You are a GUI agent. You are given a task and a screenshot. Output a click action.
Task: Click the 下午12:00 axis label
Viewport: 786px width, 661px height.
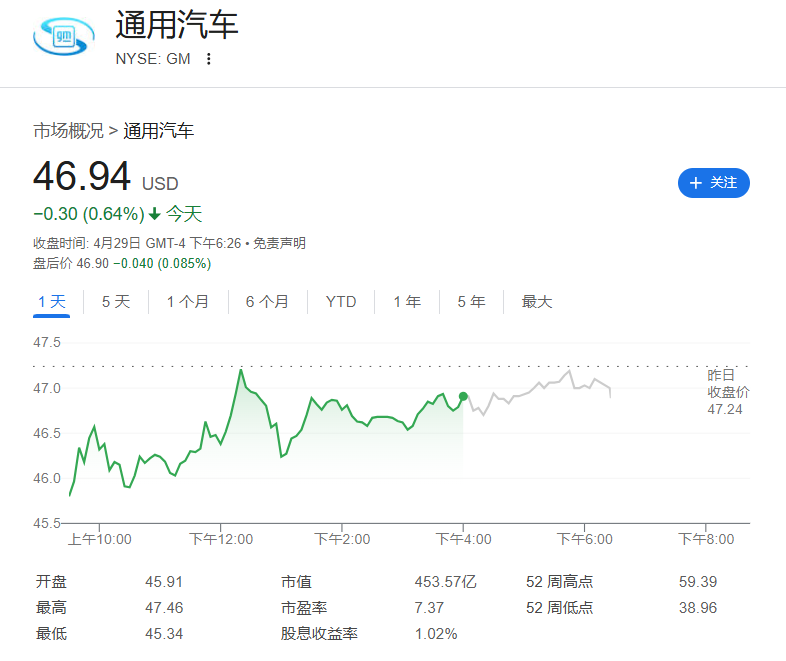click(221, 539)
